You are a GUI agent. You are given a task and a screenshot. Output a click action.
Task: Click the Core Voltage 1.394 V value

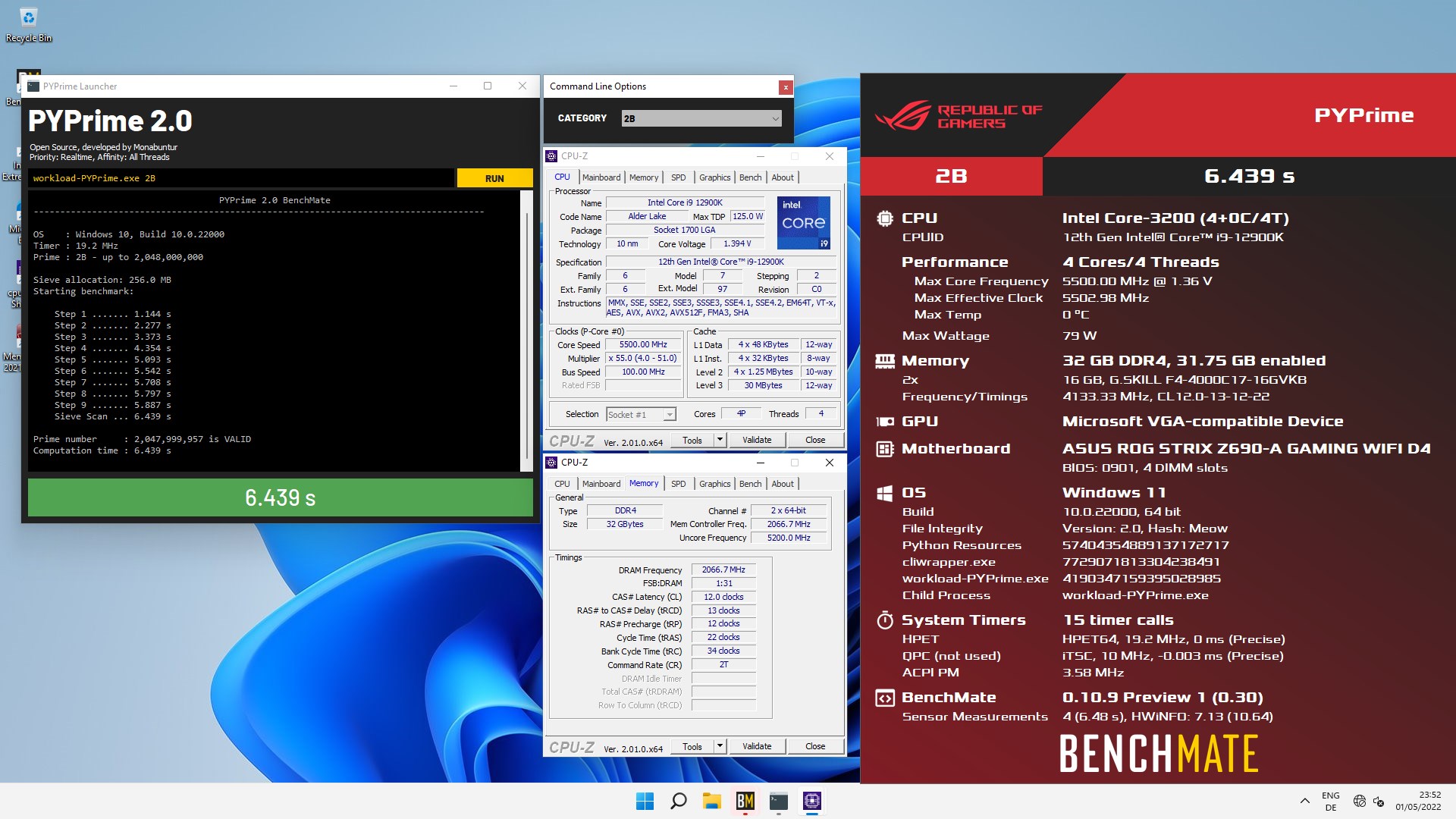coord(737,243)
